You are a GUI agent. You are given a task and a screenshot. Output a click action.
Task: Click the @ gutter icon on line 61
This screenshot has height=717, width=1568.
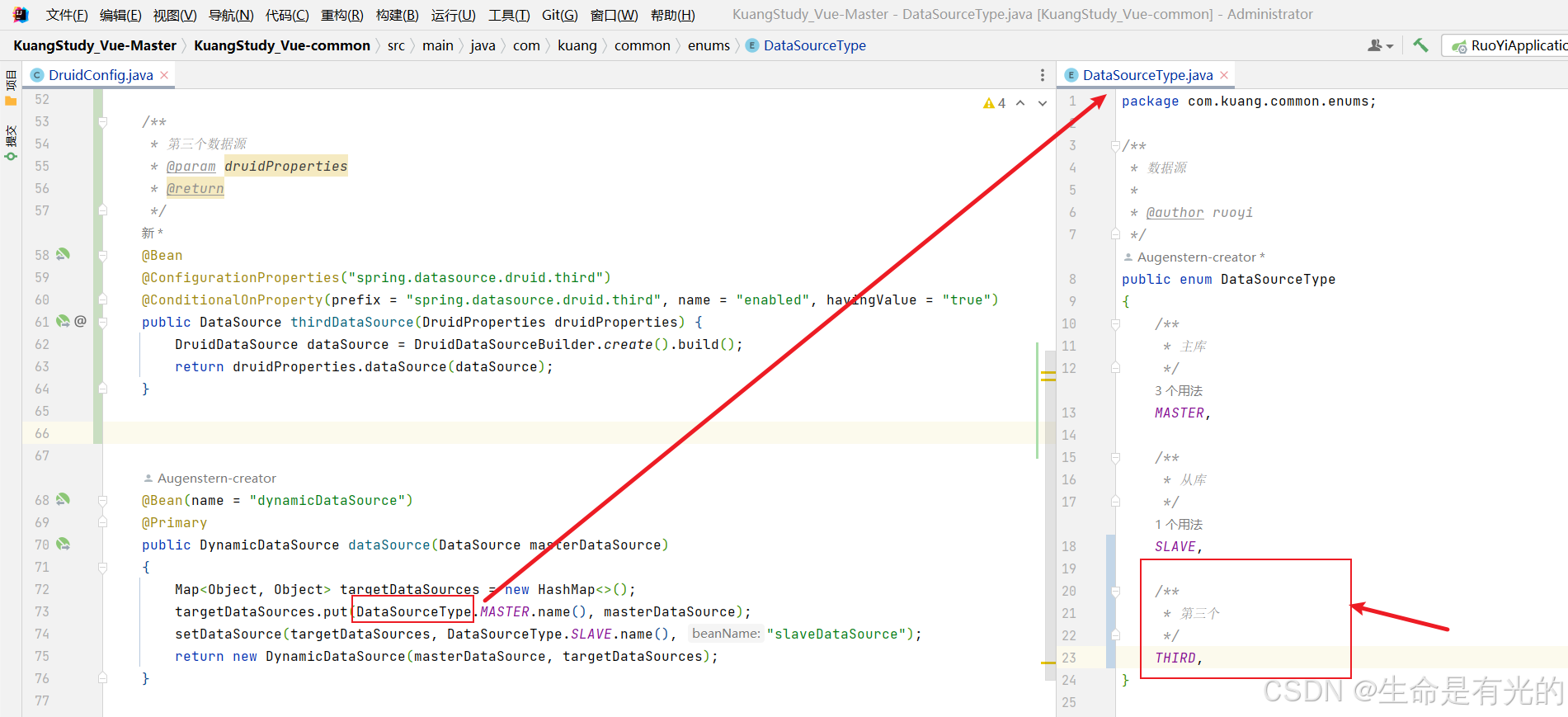pos(80,322)
